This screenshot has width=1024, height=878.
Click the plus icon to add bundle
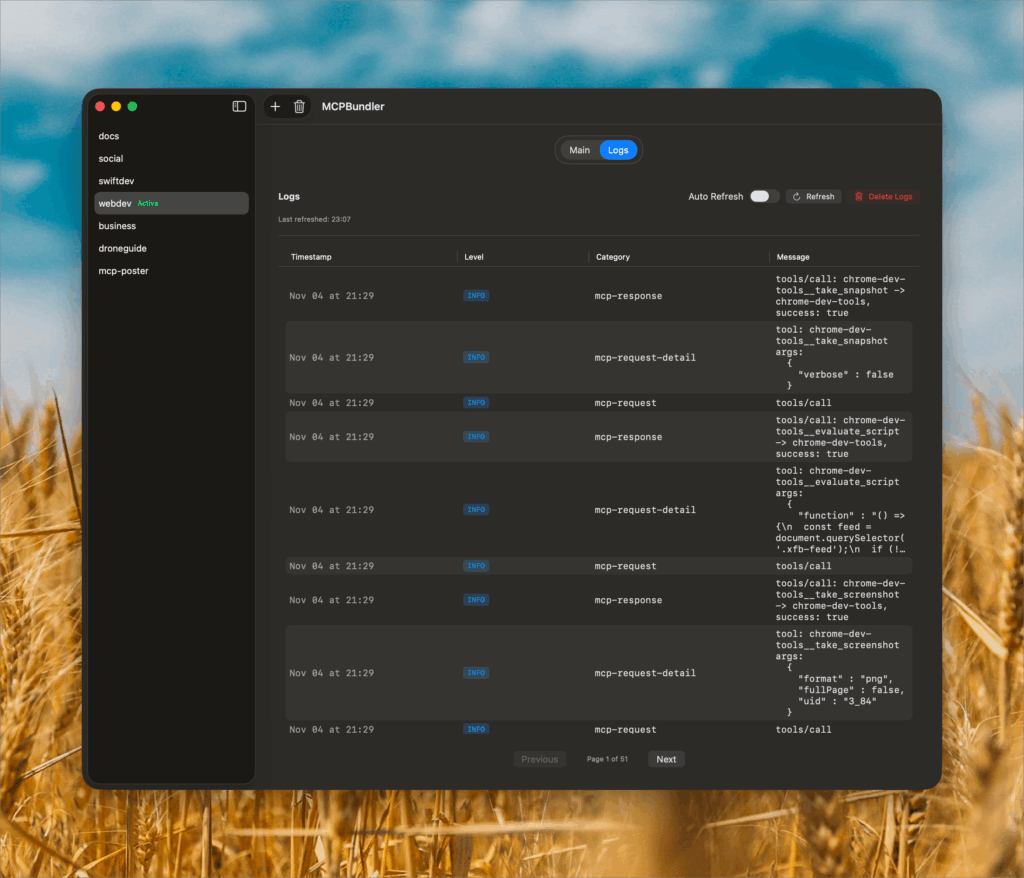pos(276,107)
